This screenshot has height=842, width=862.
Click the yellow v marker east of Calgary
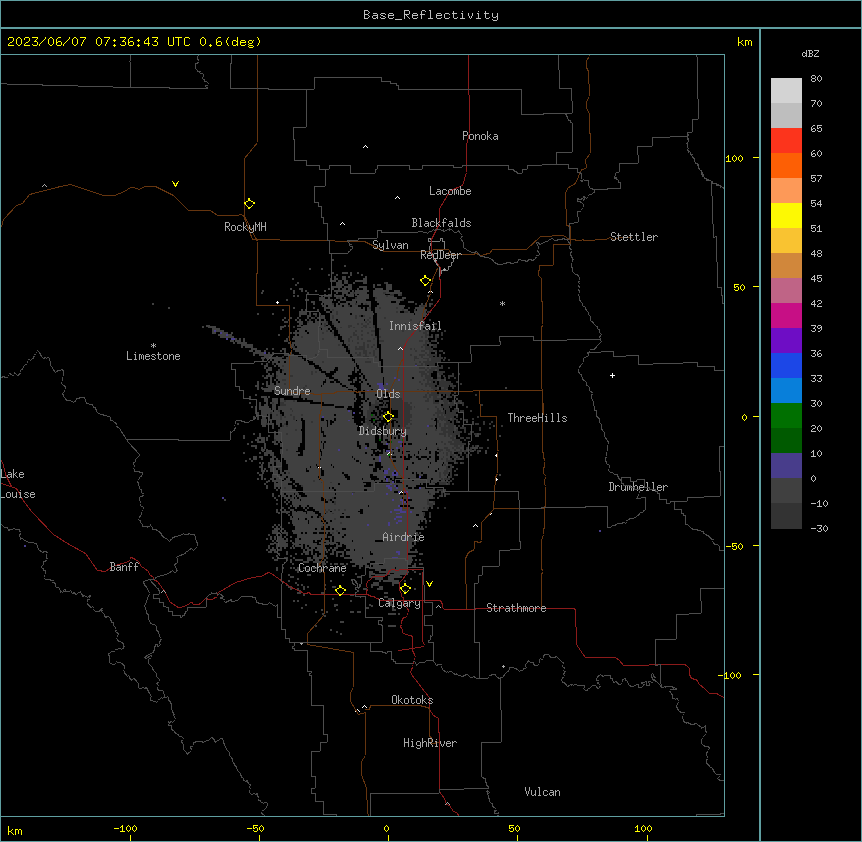coord(429,584)
